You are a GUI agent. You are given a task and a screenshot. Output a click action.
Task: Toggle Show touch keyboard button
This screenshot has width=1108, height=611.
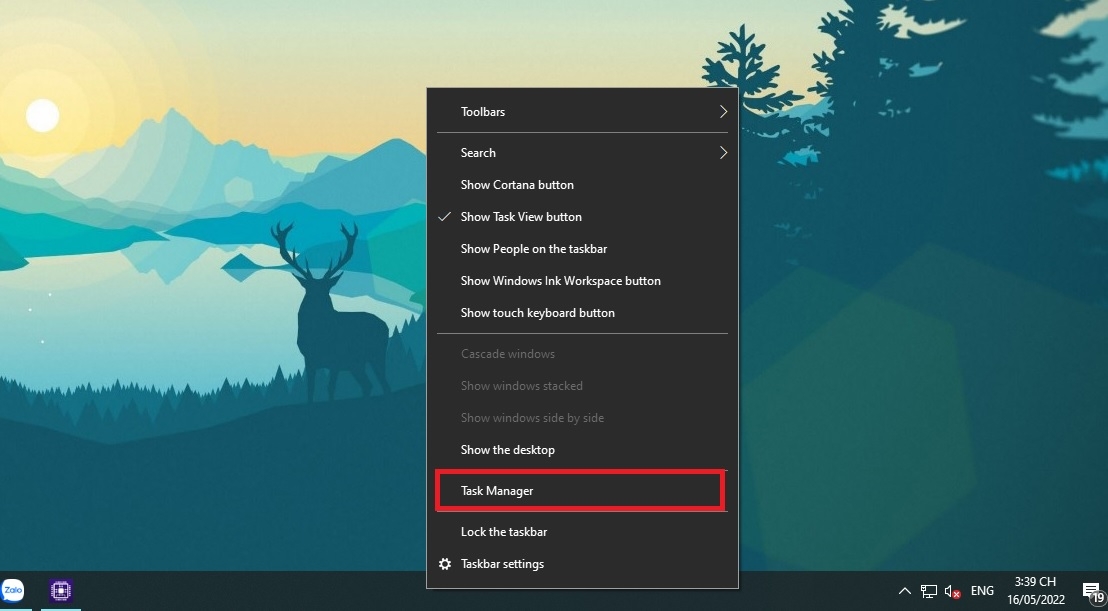582,313
